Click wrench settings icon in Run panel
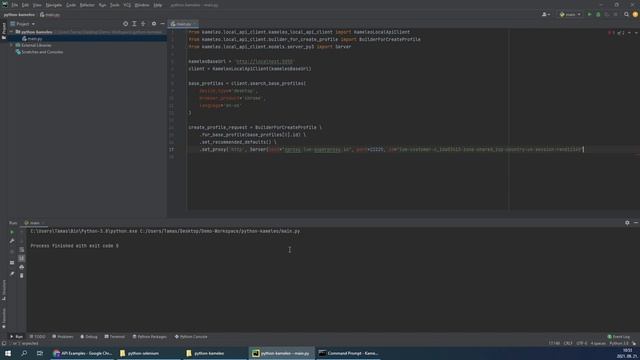The height and width of the screenshot is (360, 640). coord(12,241)
